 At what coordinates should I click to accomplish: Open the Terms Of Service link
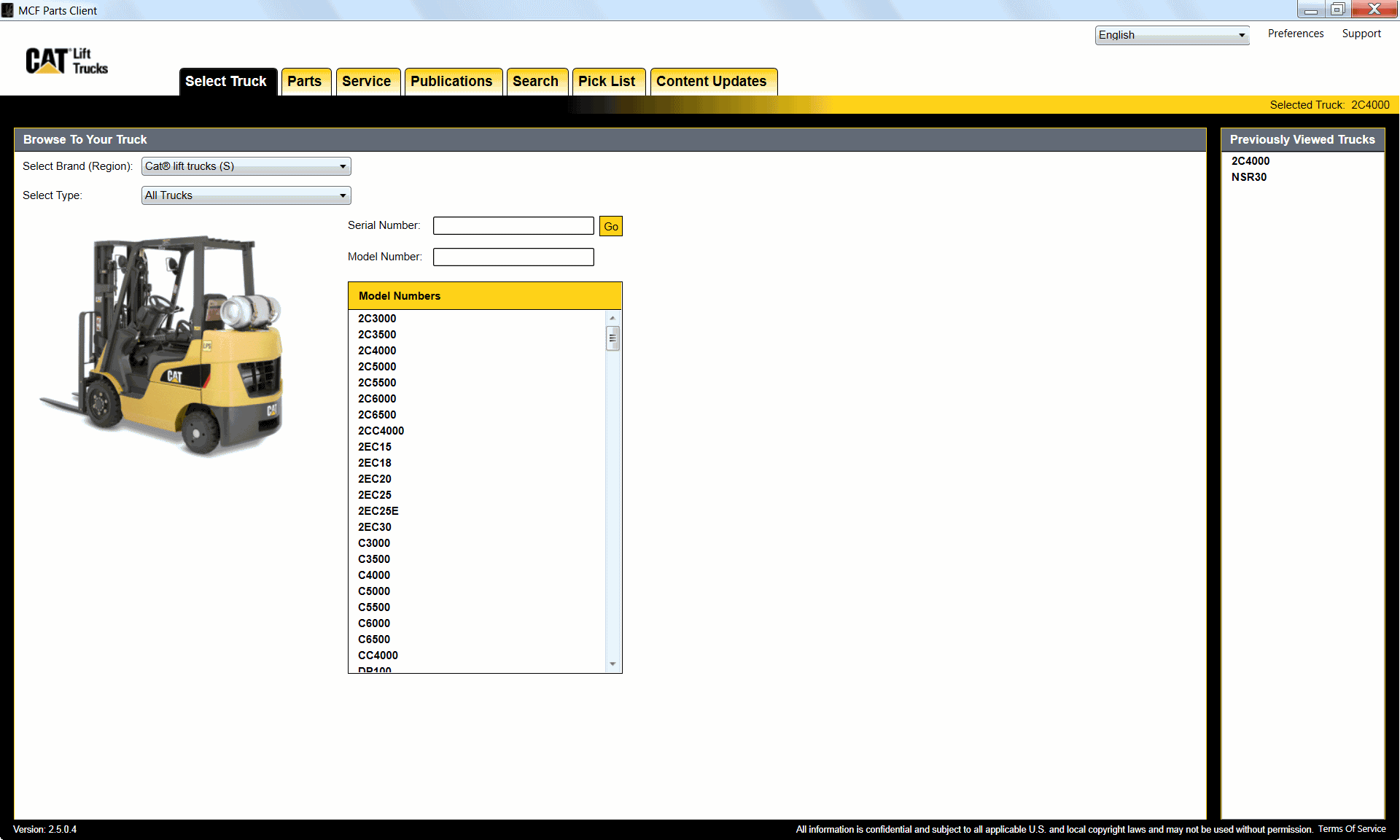click(x=1352, y=829)
